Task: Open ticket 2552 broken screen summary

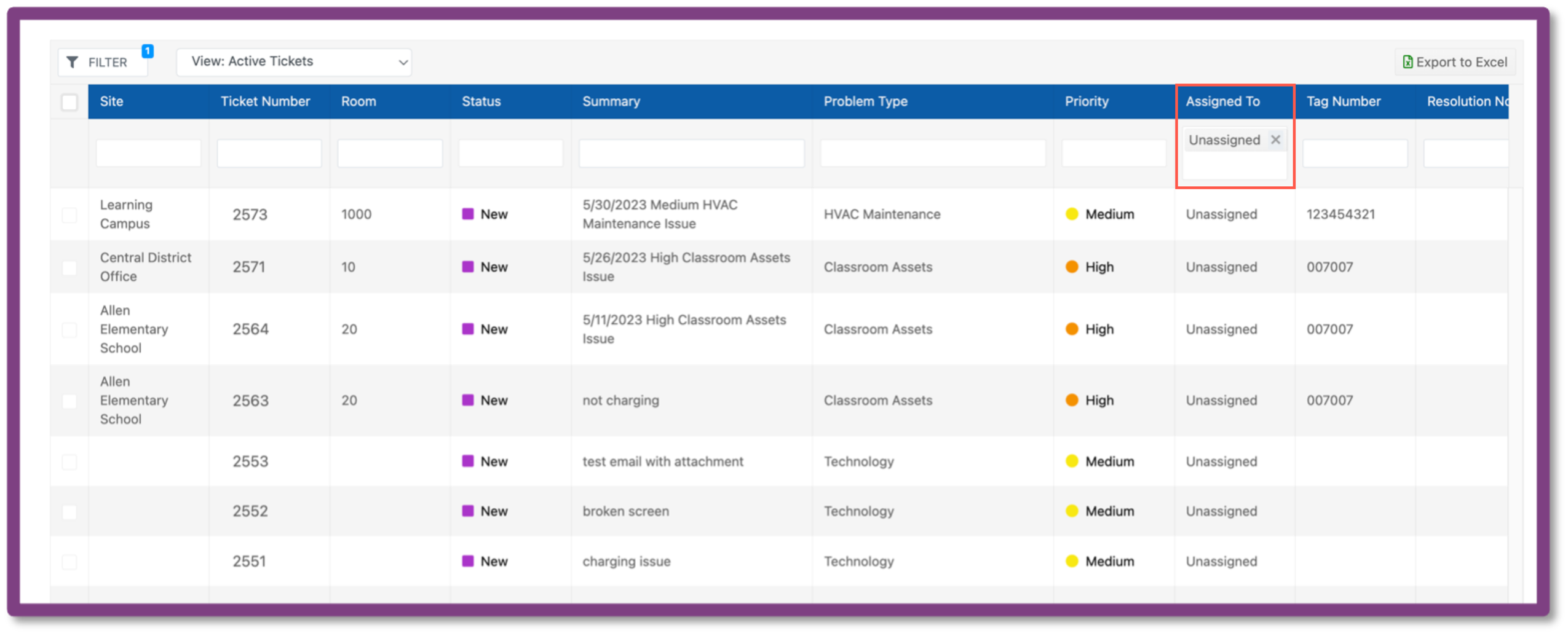Action: pyautogui.click(x=625, y=511)
